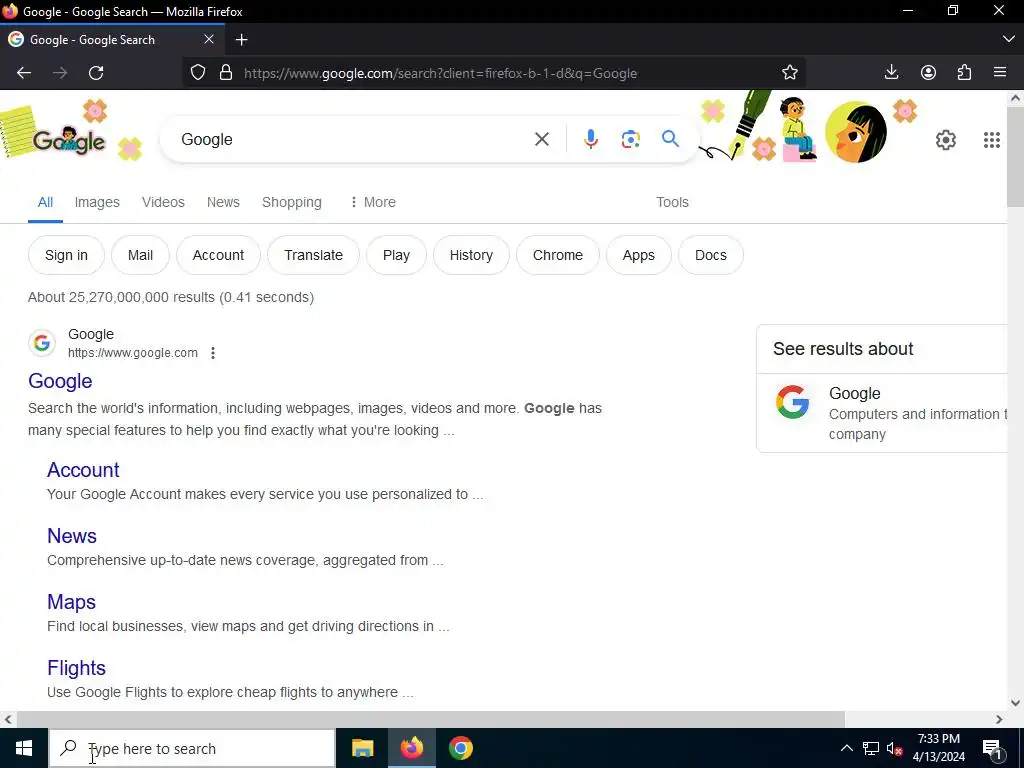
Task: Switch to the Videos tab
Action: (163, 202)
